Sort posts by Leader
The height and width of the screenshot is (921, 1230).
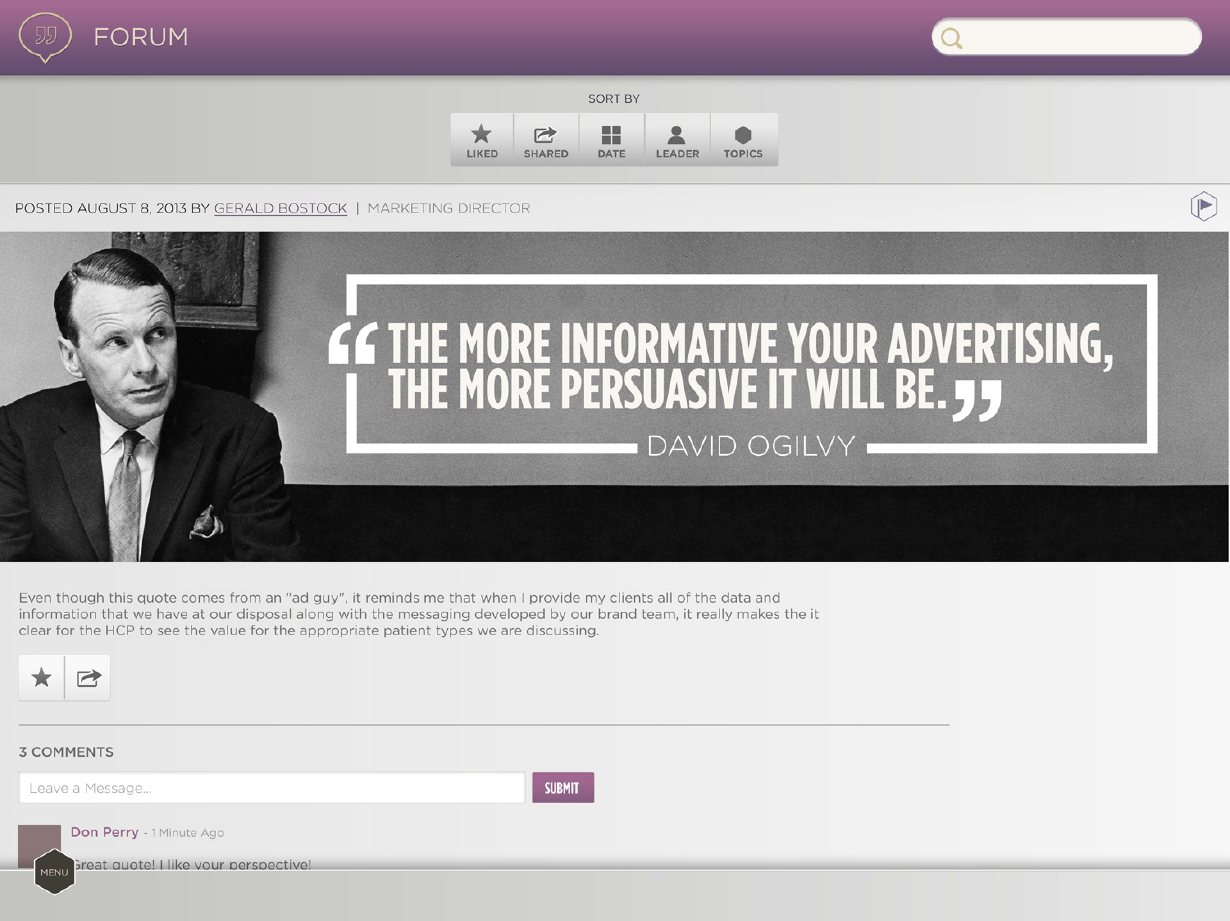pyautogui.click(x=677, y=140)
